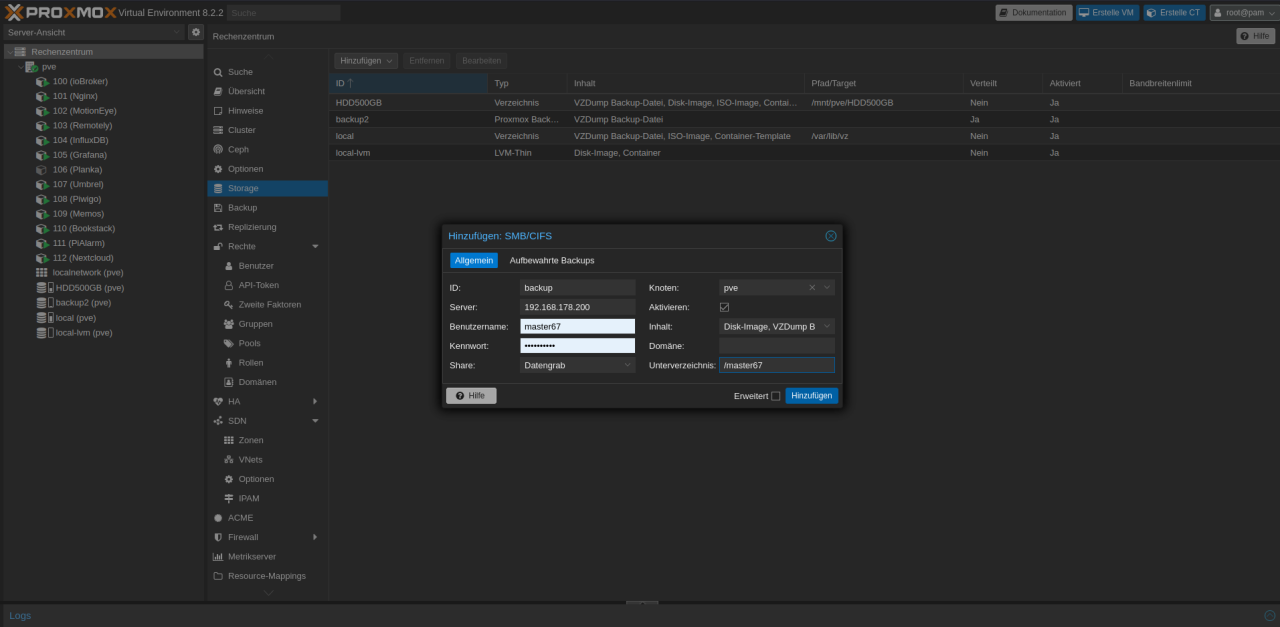Click the Gruppen users icon
This screenshot has width=1280, height=627.
coord(229,324)
